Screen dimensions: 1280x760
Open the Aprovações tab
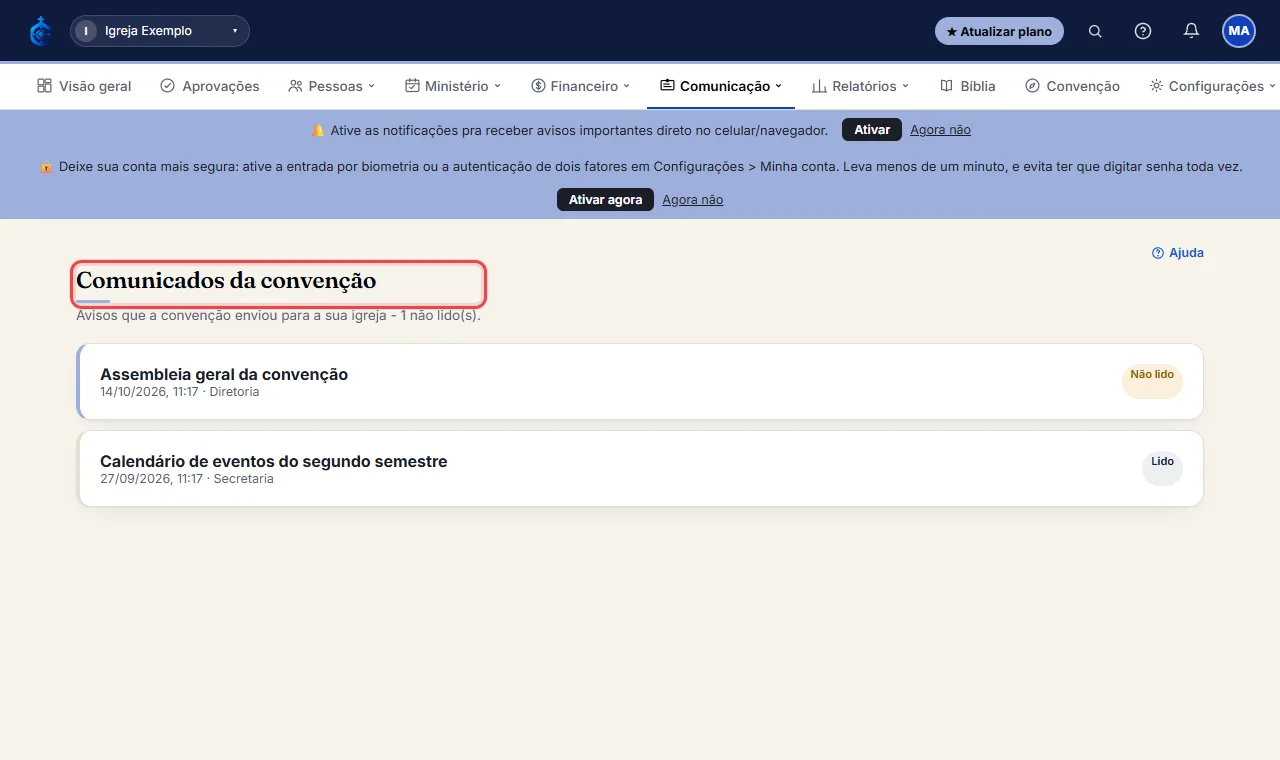pyautogui.click(x=210, y=86)
